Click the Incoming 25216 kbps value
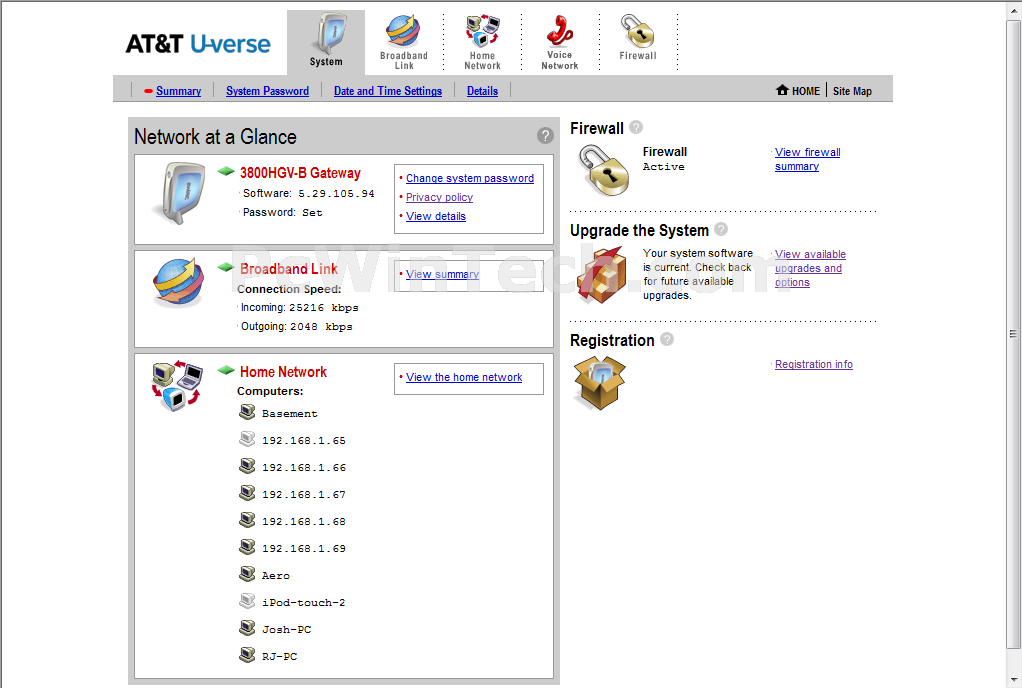 [x=324, y=308]
